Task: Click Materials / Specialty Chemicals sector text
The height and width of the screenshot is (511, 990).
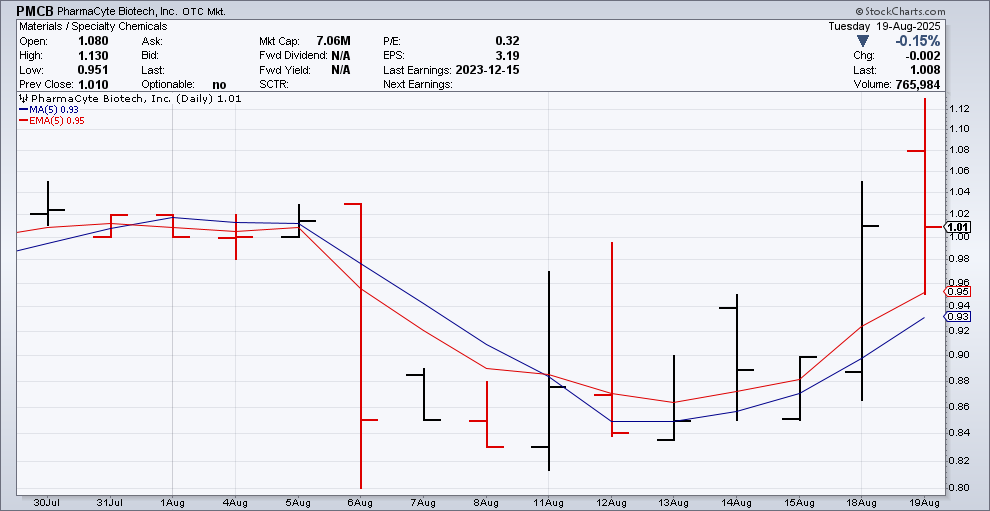Action: click(93, 27)
